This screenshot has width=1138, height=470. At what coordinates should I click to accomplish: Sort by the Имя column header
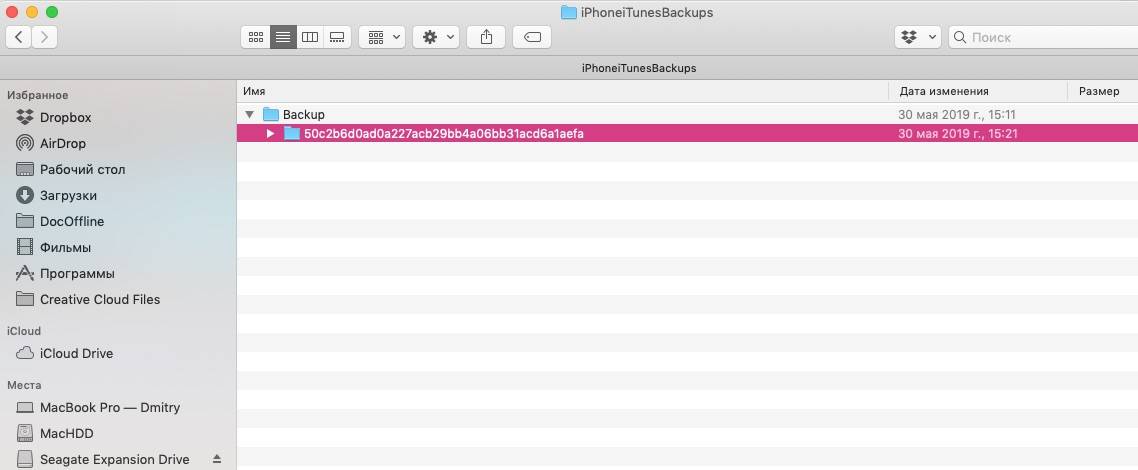click(560, 91)
